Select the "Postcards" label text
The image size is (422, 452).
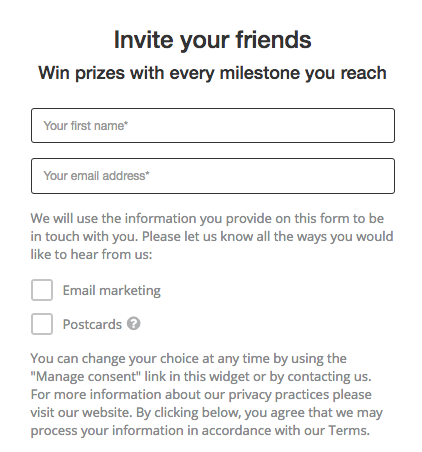pyautogui.click(x=92, y=324)
